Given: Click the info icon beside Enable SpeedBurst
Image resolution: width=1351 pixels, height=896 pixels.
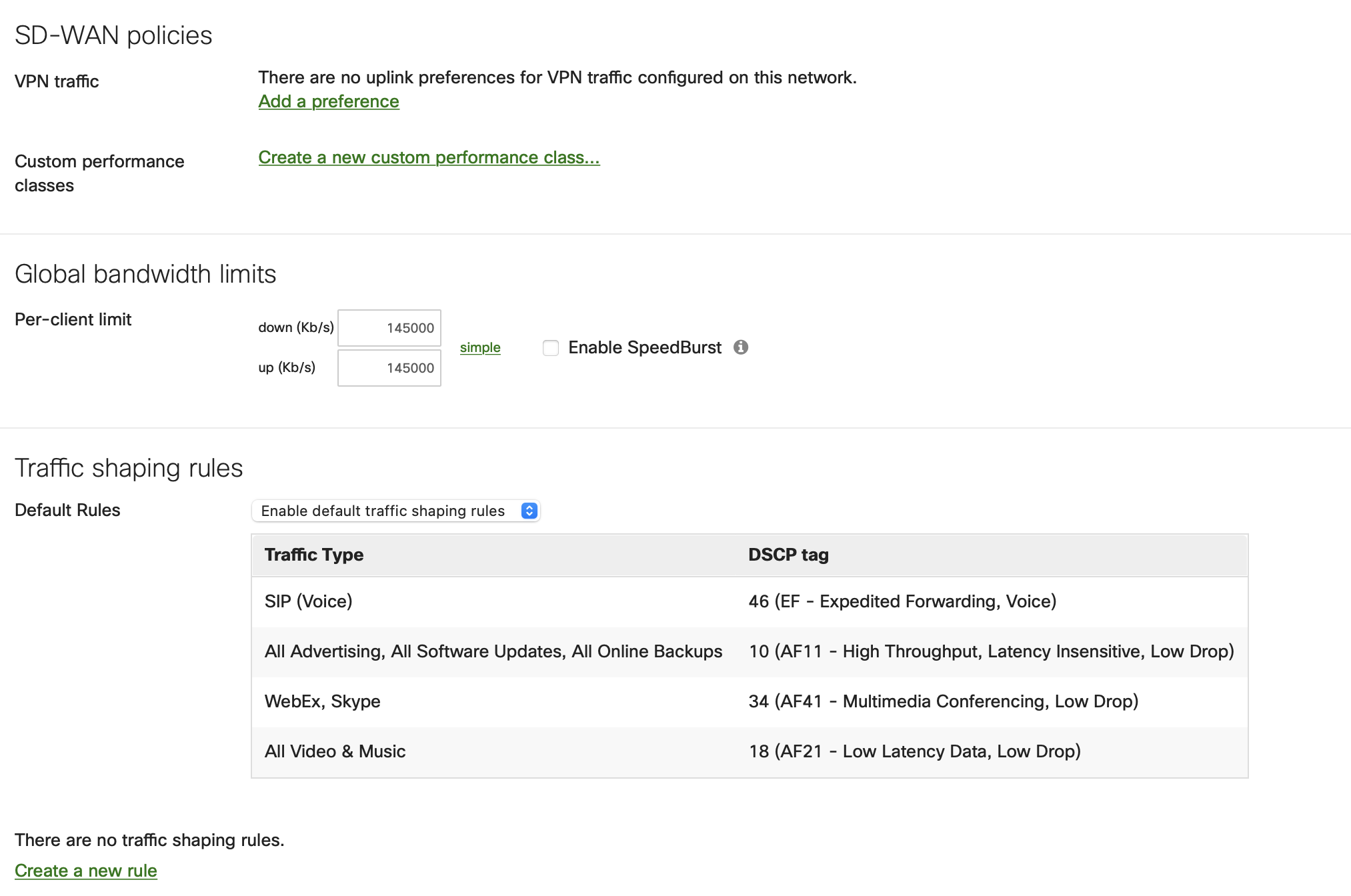Looking at the screenshot, I should 742,347.
